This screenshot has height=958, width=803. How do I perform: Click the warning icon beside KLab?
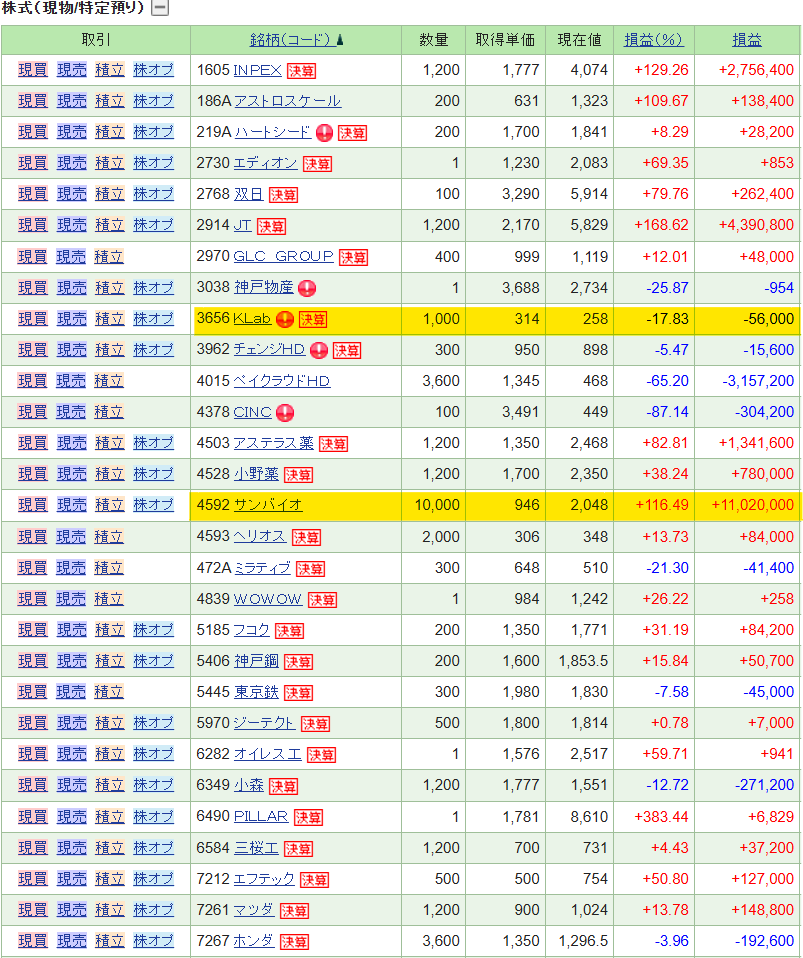pos(285,320)
